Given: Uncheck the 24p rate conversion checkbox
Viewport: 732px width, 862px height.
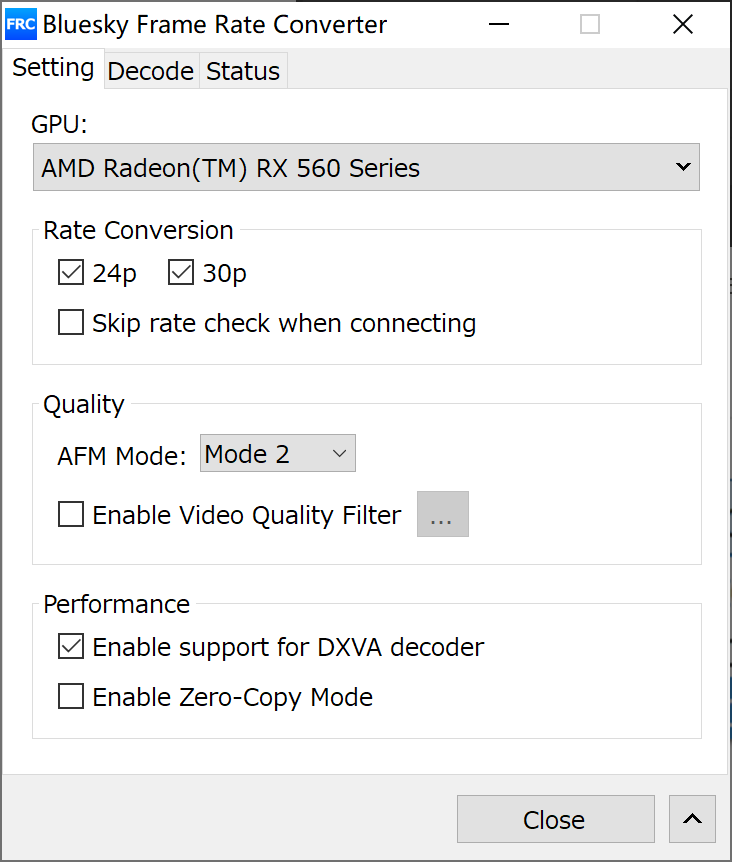Looking at the screenshot, I should coord(72,273).
